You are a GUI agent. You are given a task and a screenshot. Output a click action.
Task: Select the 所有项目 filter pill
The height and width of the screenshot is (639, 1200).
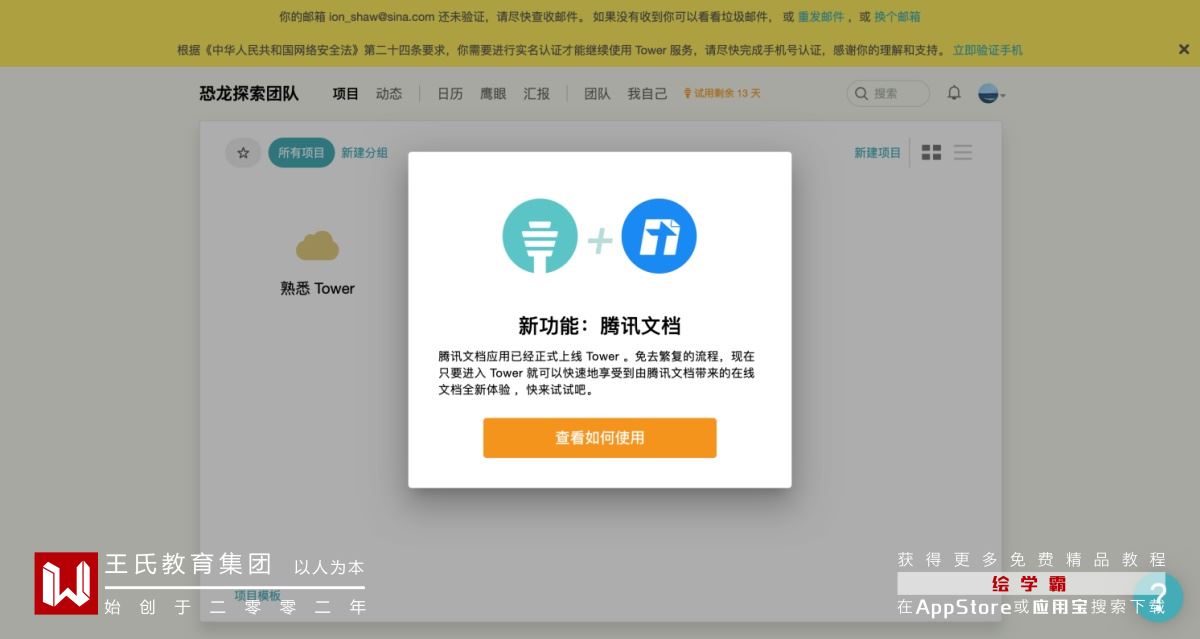point(301,153)
